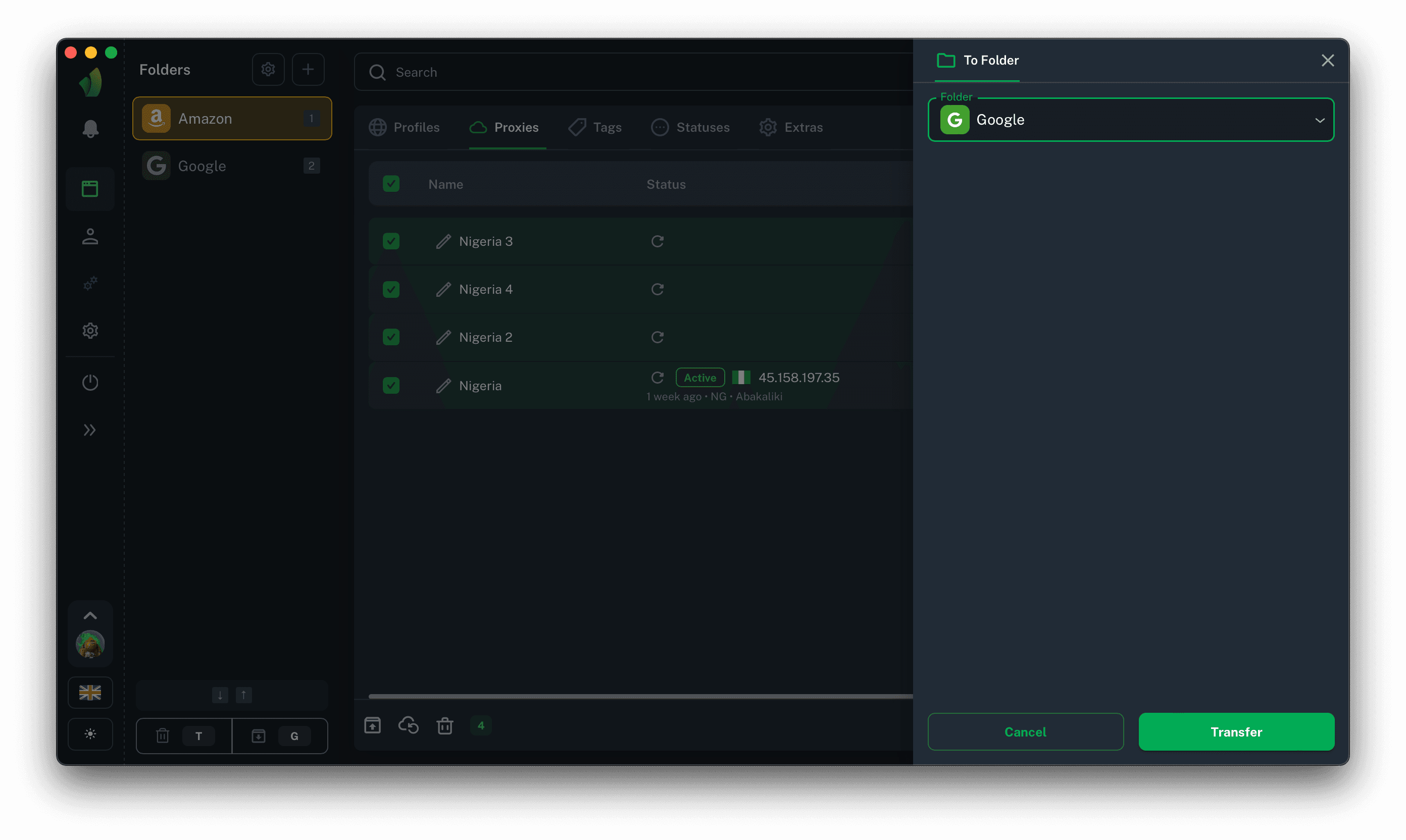Screen dimensions: 1406x840
Task: Uncheck the Nigeria 3 row checkbox
Action: (391, 241)
